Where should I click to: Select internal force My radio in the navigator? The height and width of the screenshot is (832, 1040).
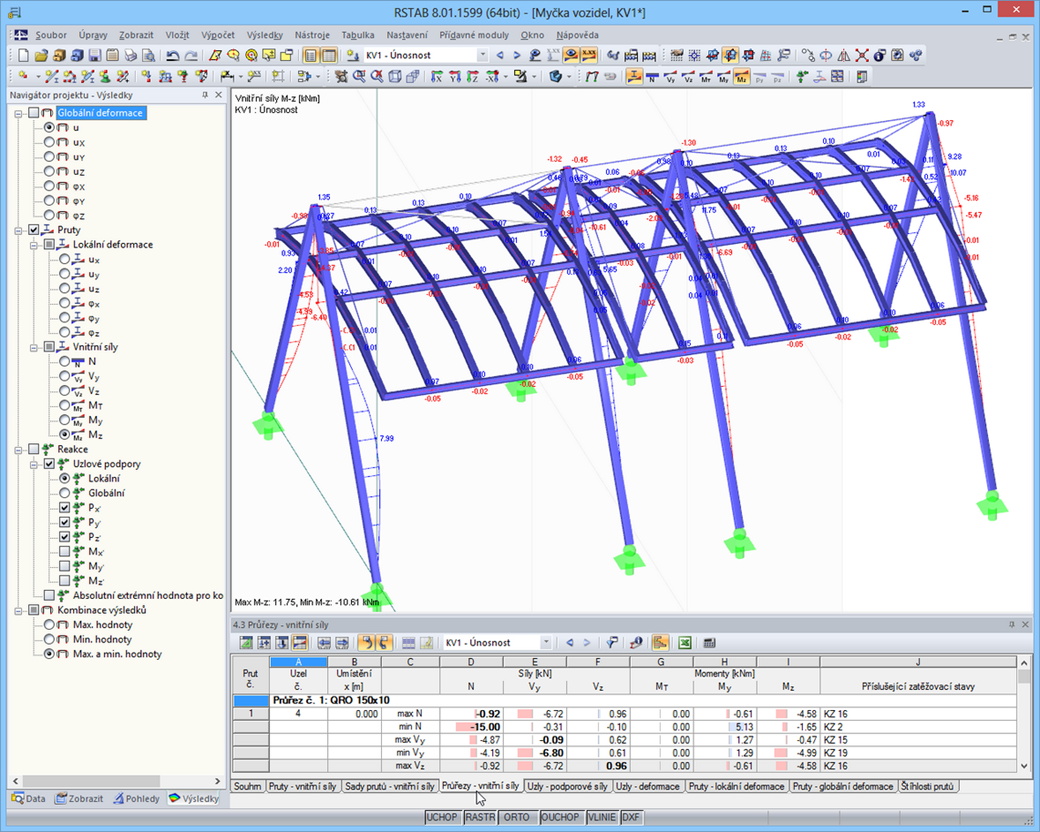pos(64,420)
